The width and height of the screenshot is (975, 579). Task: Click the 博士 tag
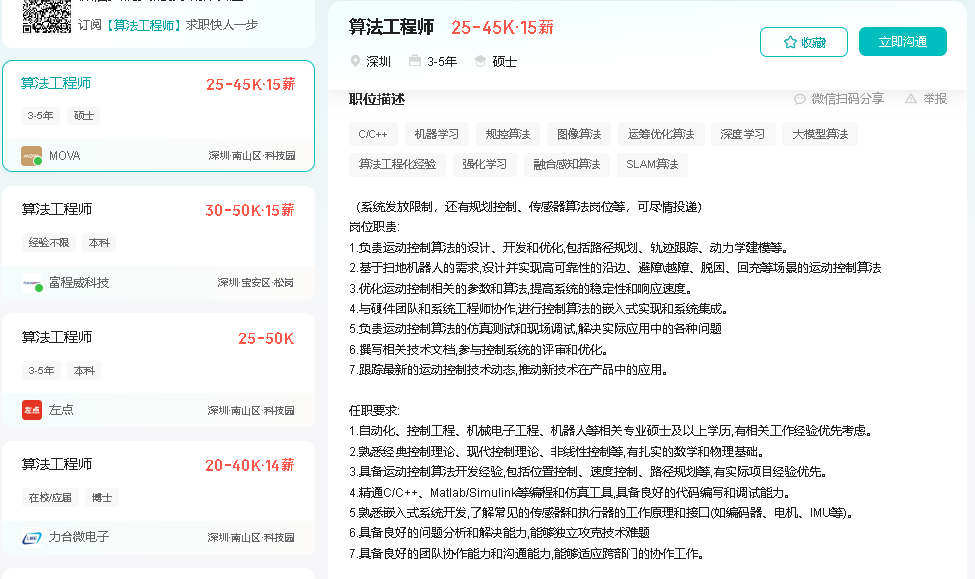(101, 498)
